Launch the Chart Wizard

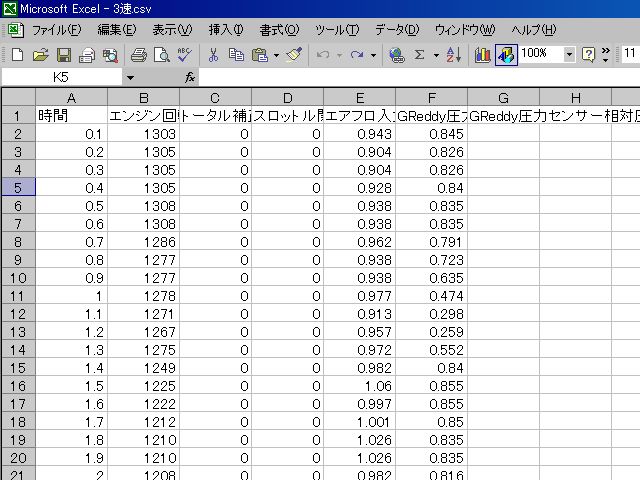tap(482, 55)
